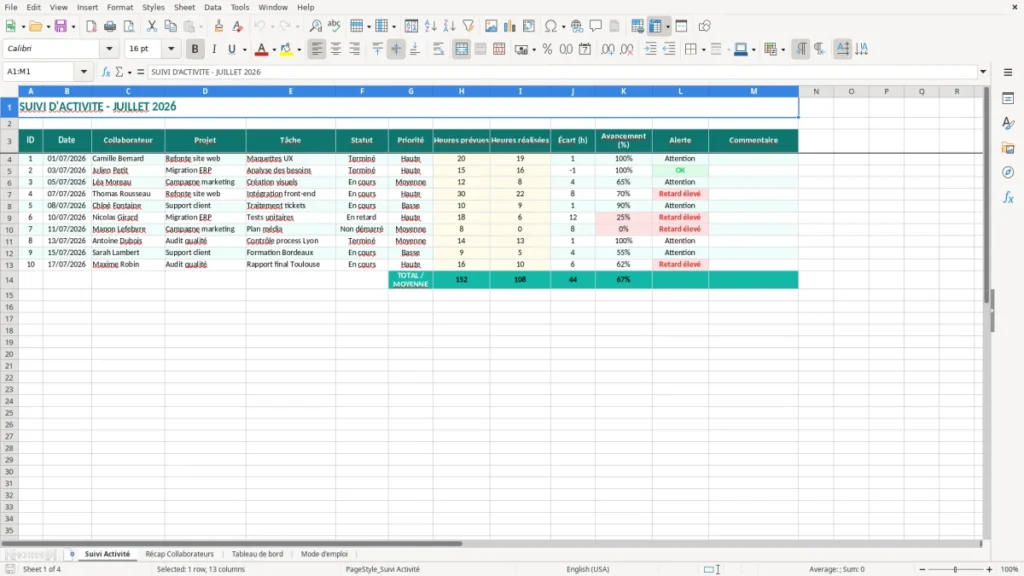Toggle Freeze Rows and Columns
Viewport: 1024px width, 576px height.
click(x=655, y=26)
